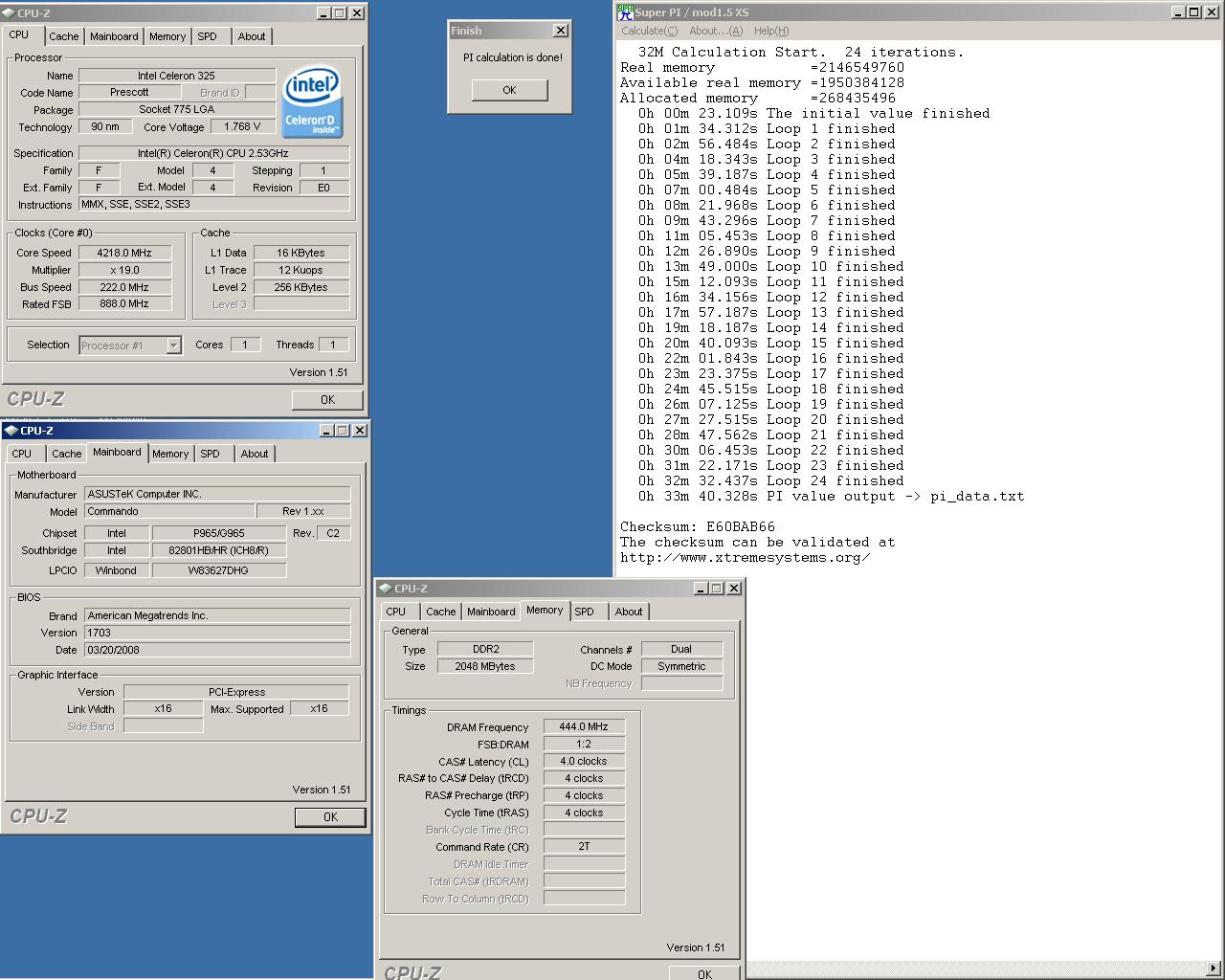Minimize the Super PI window

(x=1178, y=12)
